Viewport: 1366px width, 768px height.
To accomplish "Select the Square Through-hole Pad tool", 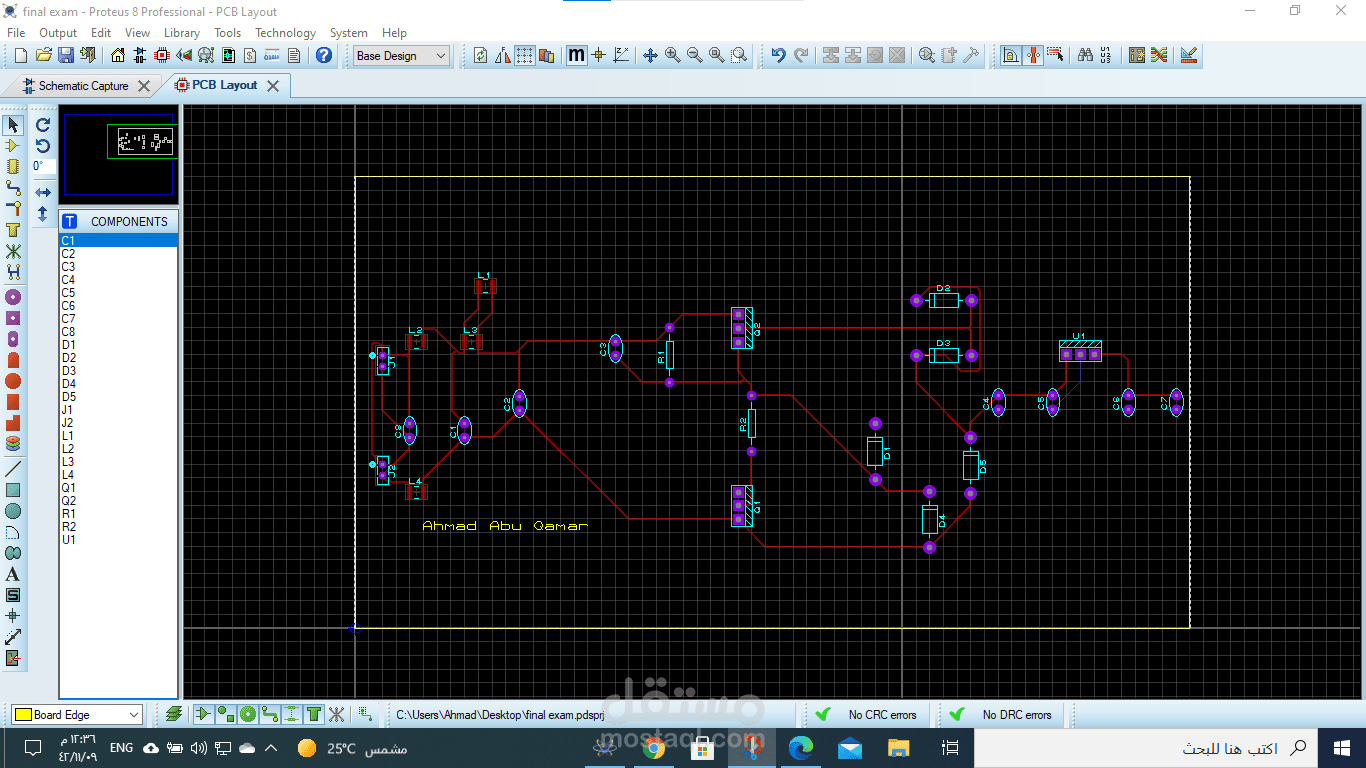I will (x=13, y=318).
